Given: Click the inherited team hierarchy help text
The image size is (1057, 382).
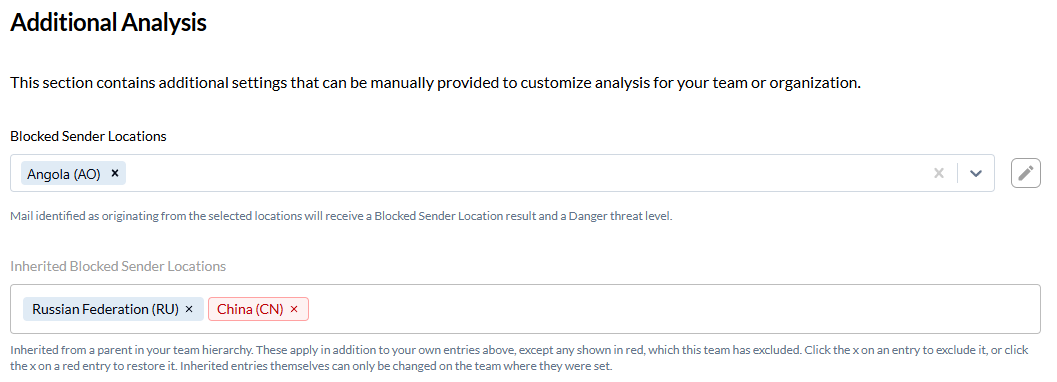Looking at the screenshot, I should click(519, 359).
